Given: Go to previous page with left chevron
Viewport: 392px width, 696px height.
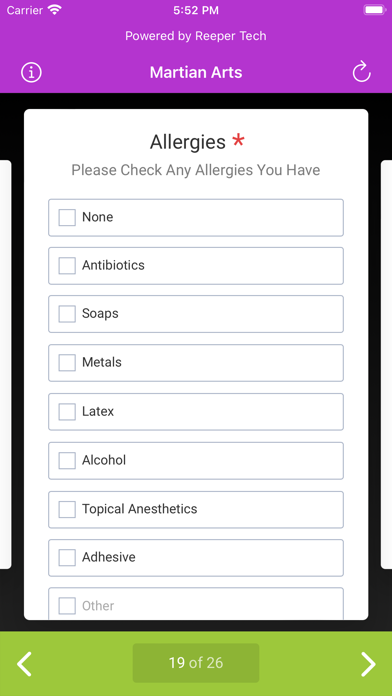Looking at the screenshot, I should tap(24, 664).
